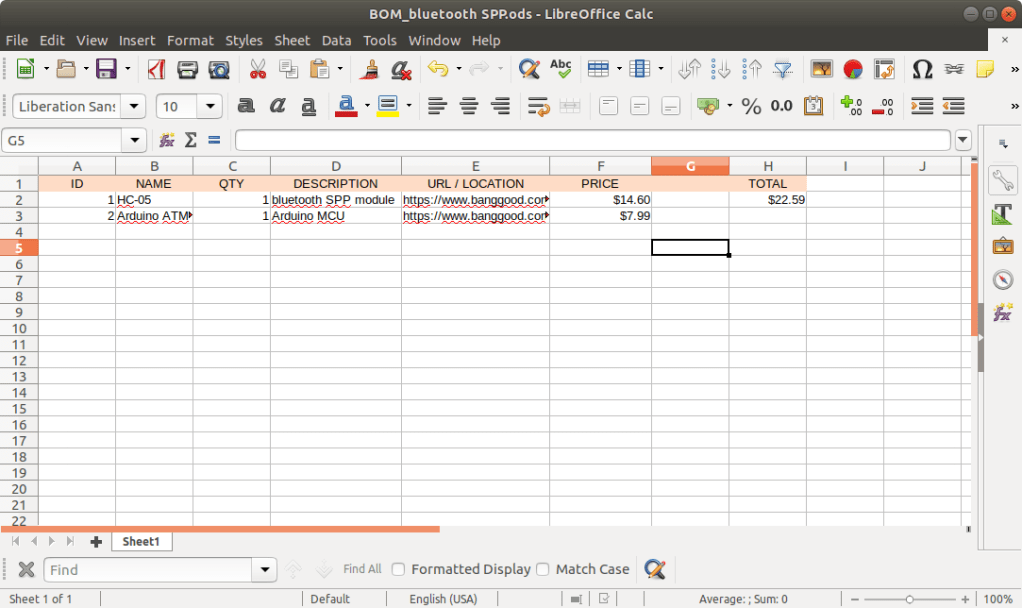This screenshot has height=608, width=1022.
Task: Click the Cut scissors icon
Action: click(257, 69)
